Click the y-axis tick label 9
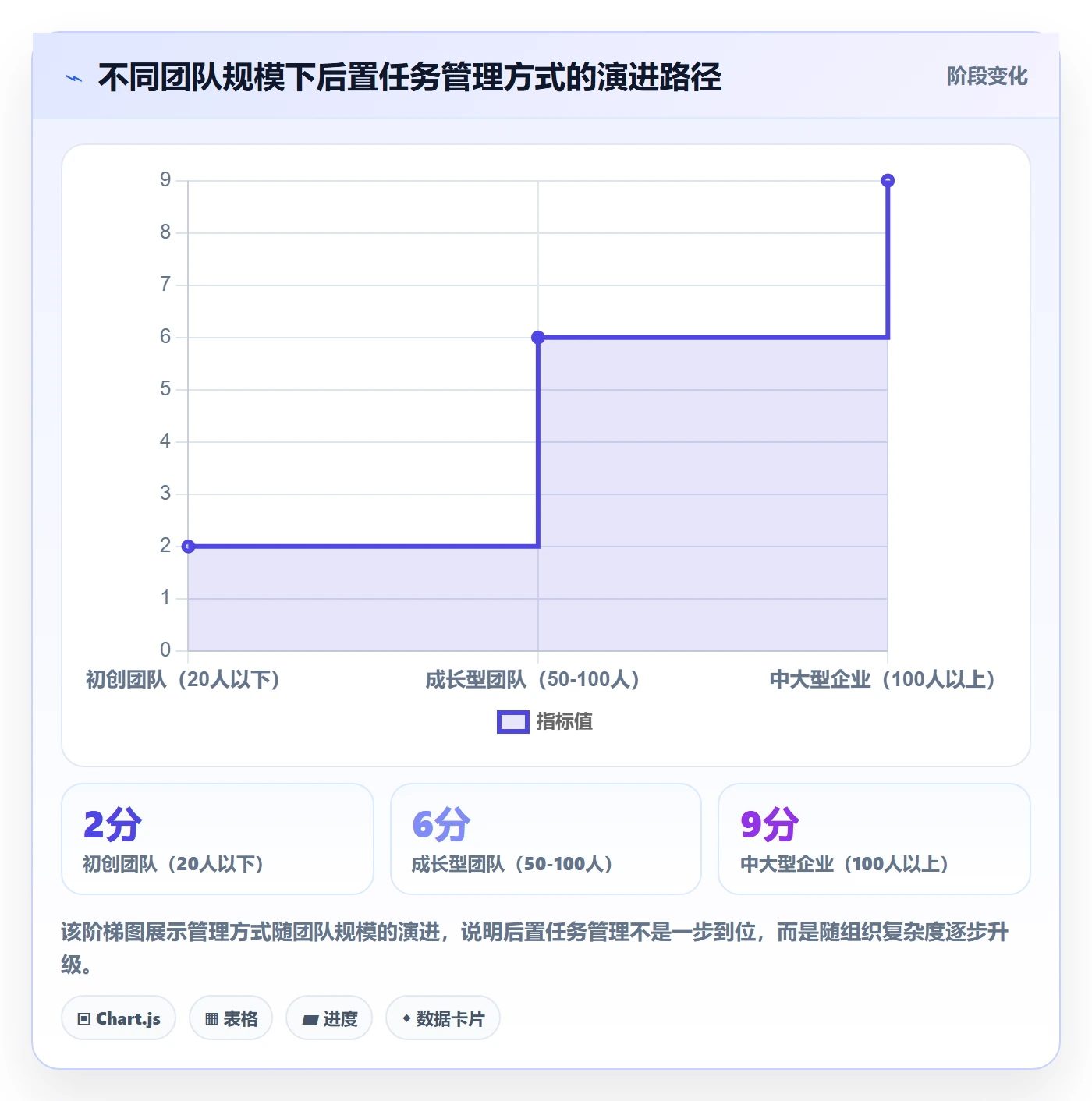Image resolution: width=1092 pixels, height=1101 pixels. (x=165, y=180)
